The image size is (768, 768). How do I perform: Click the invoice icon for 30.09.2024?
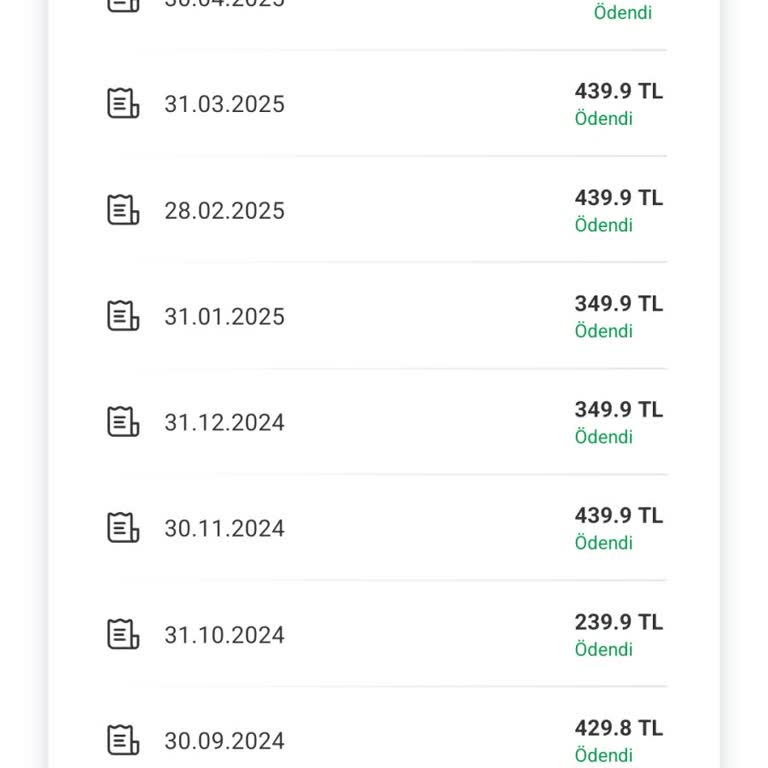[x=123, y=741]
